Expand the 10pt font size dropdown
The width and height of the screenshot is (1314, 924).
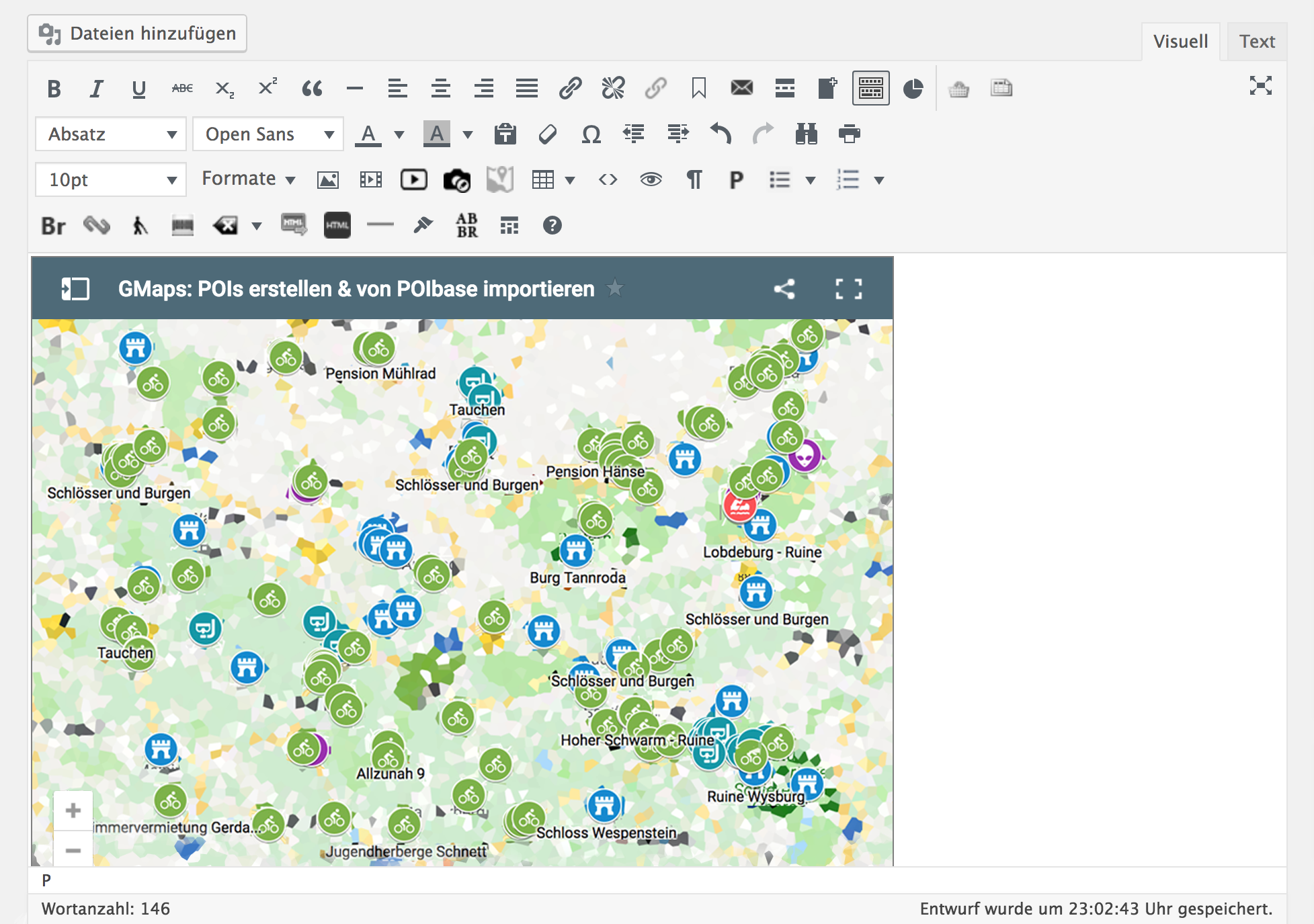point(111,179)
